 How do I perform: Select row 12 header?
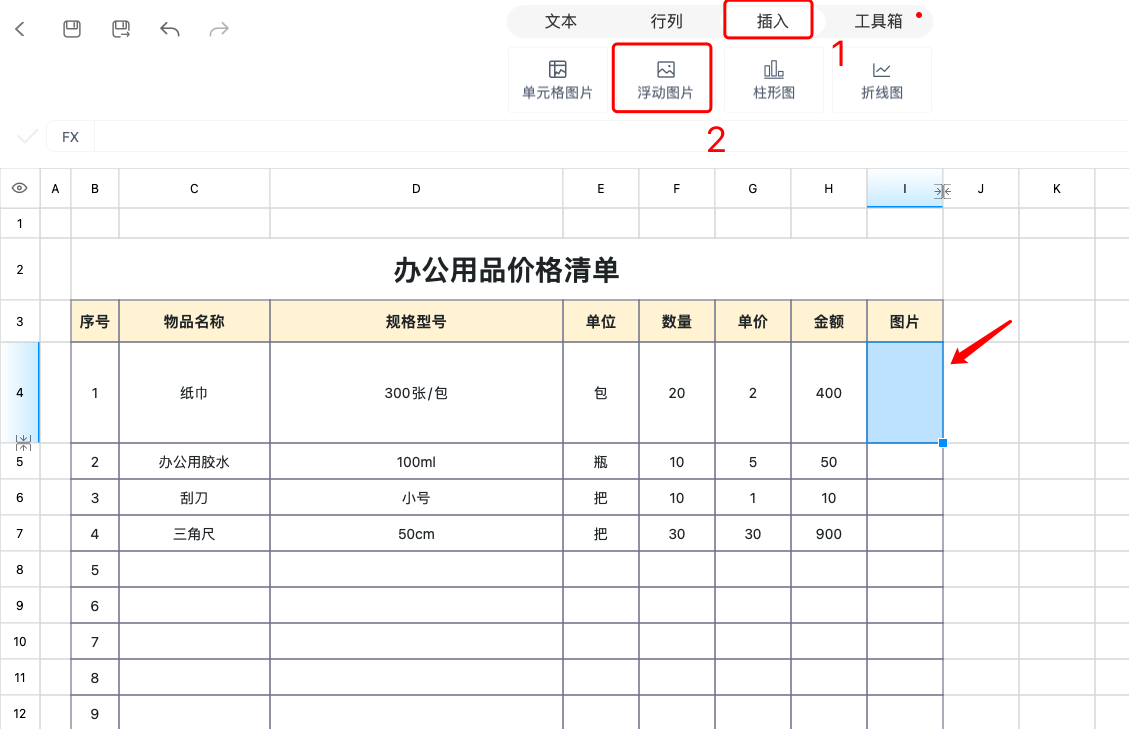(x=19, y=713)
